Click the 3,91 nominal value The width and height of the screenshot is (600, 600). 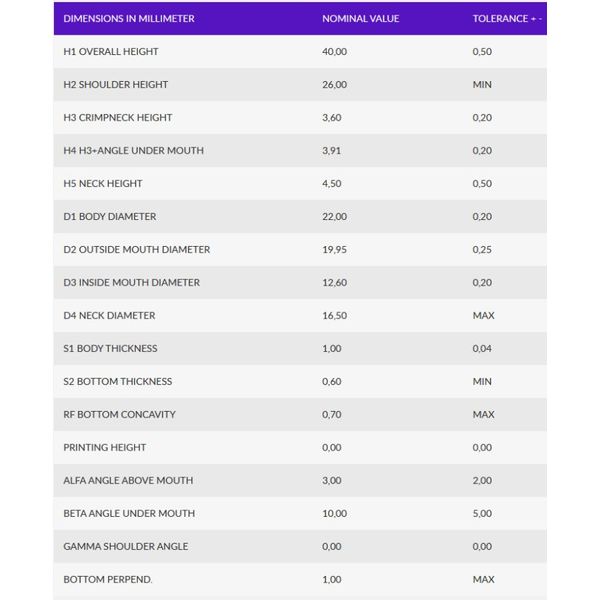click(x=331, y=150)
